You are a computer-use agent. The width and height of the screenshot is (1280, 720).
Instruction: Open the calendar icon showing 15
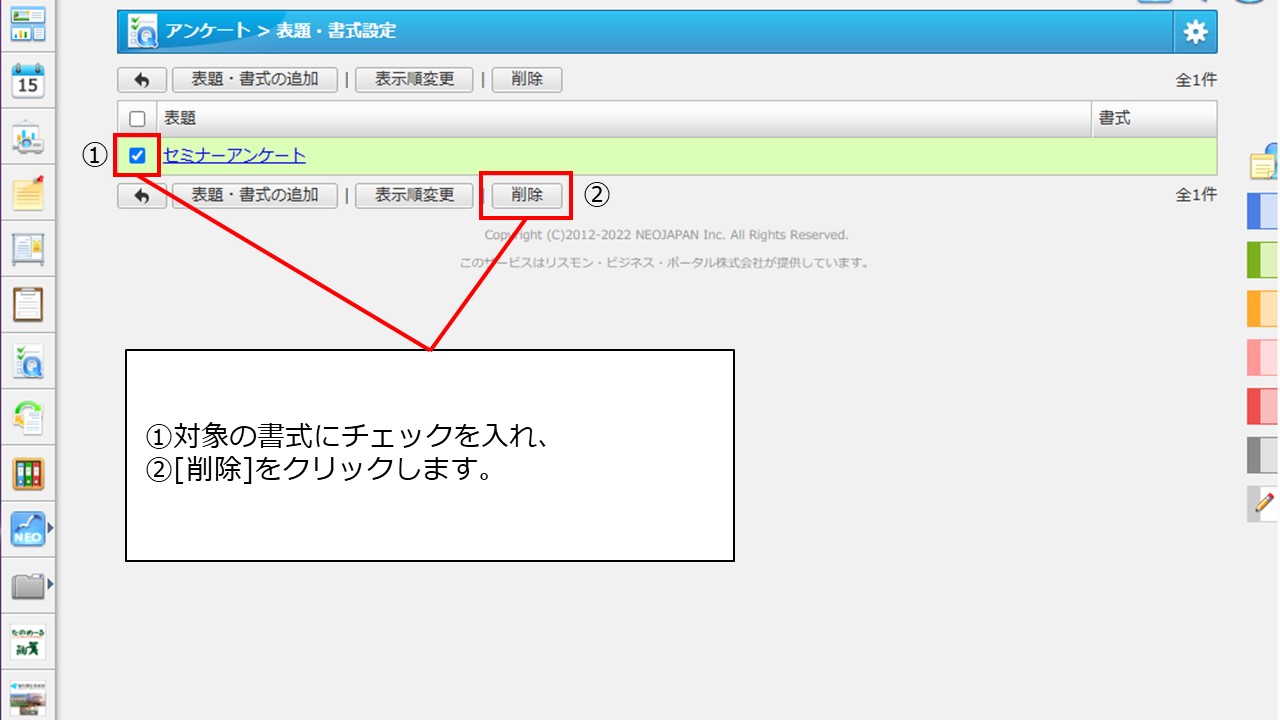(28, 82)
